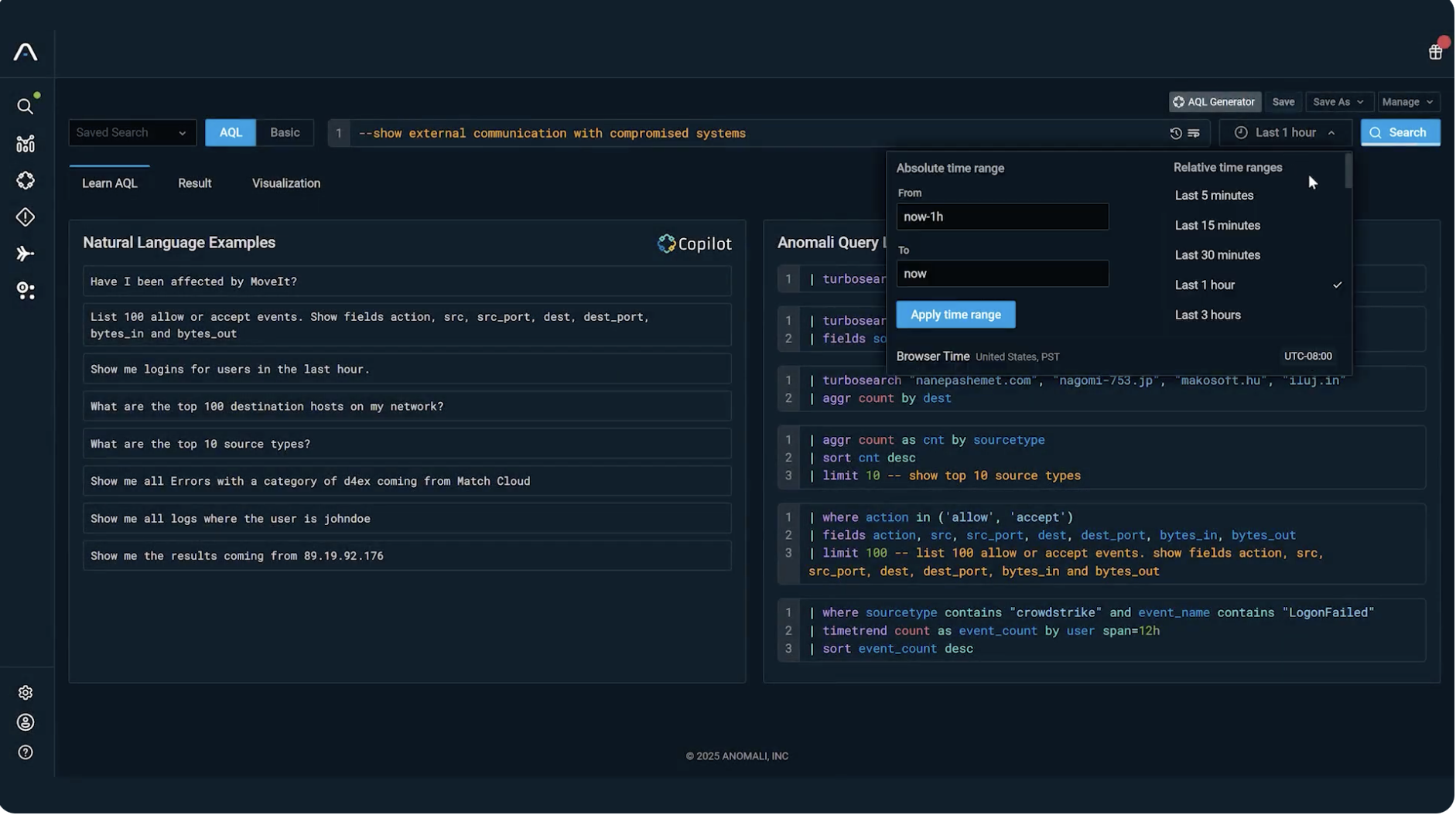Toggle word wrap icon in query bar
1456x815 pixels.
coord(1195,133)
